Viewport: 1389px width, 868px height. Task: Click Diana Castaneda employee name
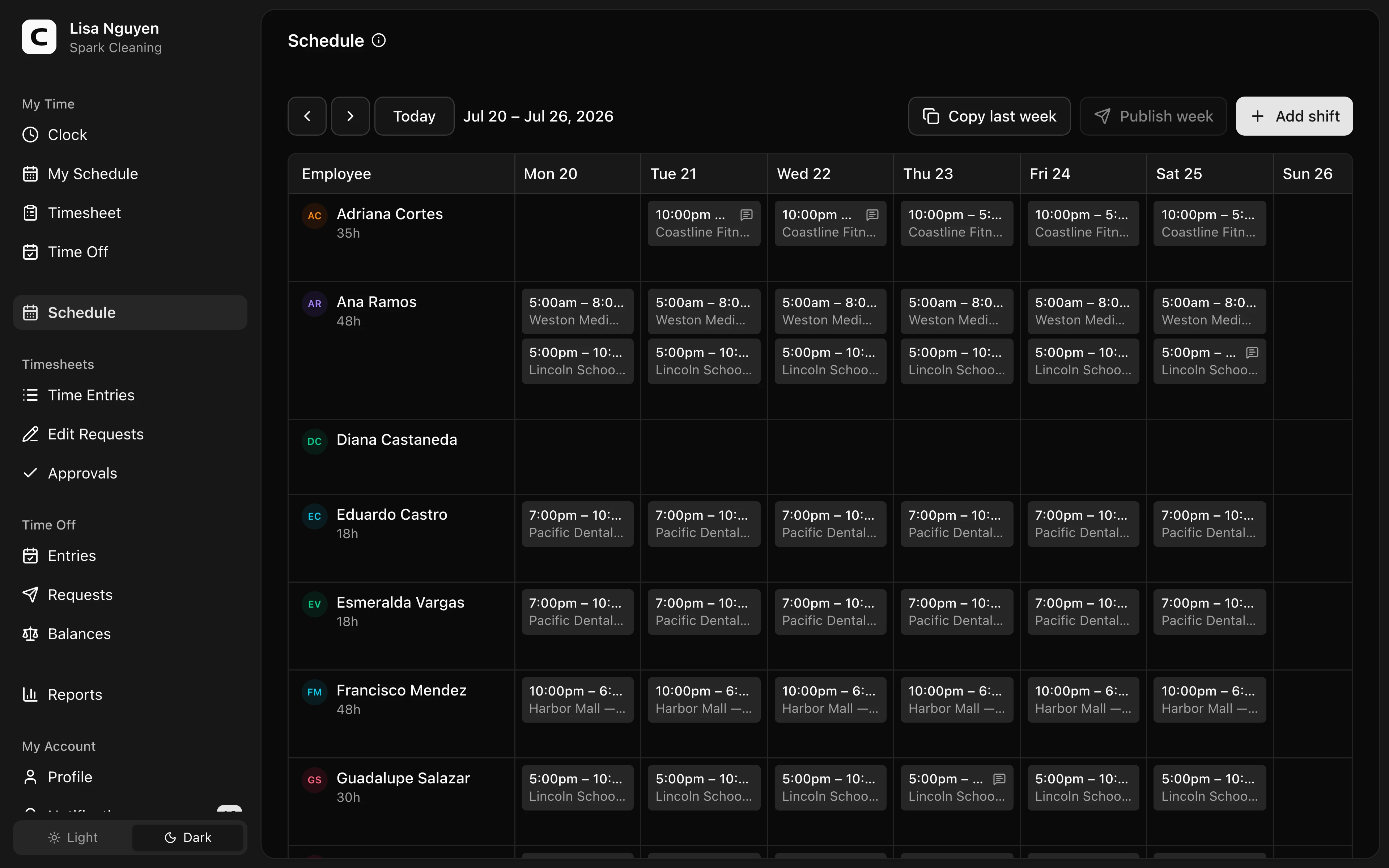(396, 440)
